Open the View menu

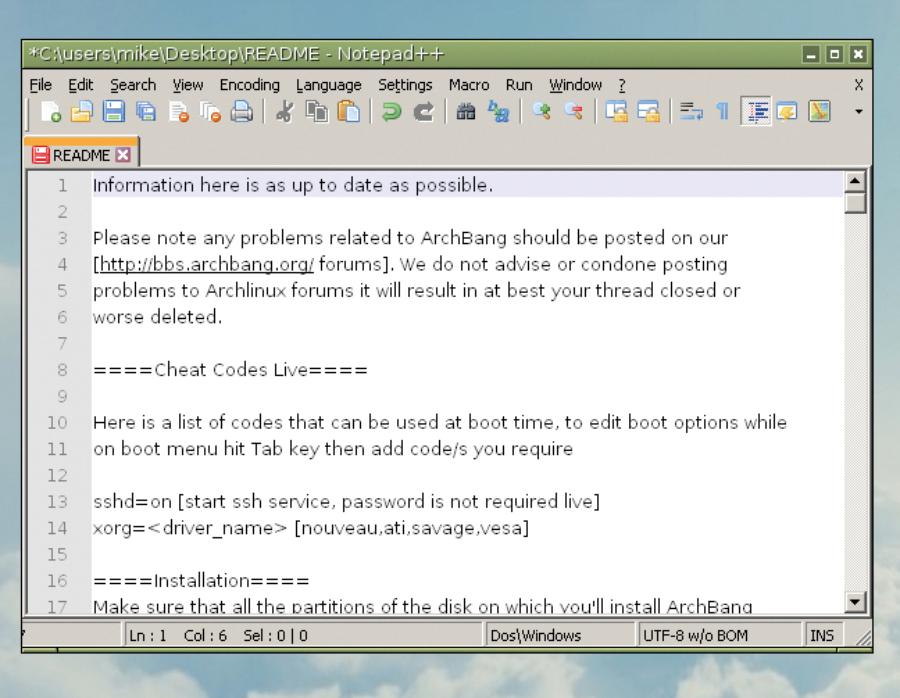[x=188, y=85]
